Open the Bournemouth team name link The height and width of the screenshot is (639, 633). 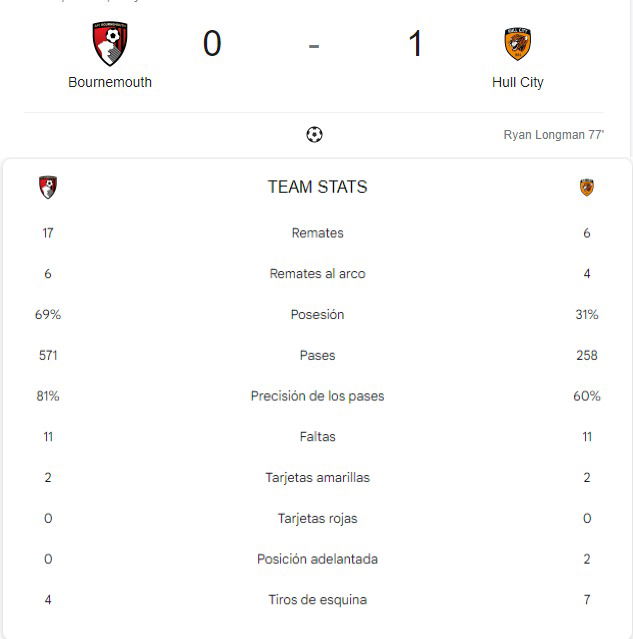click(x=110, y=82)
